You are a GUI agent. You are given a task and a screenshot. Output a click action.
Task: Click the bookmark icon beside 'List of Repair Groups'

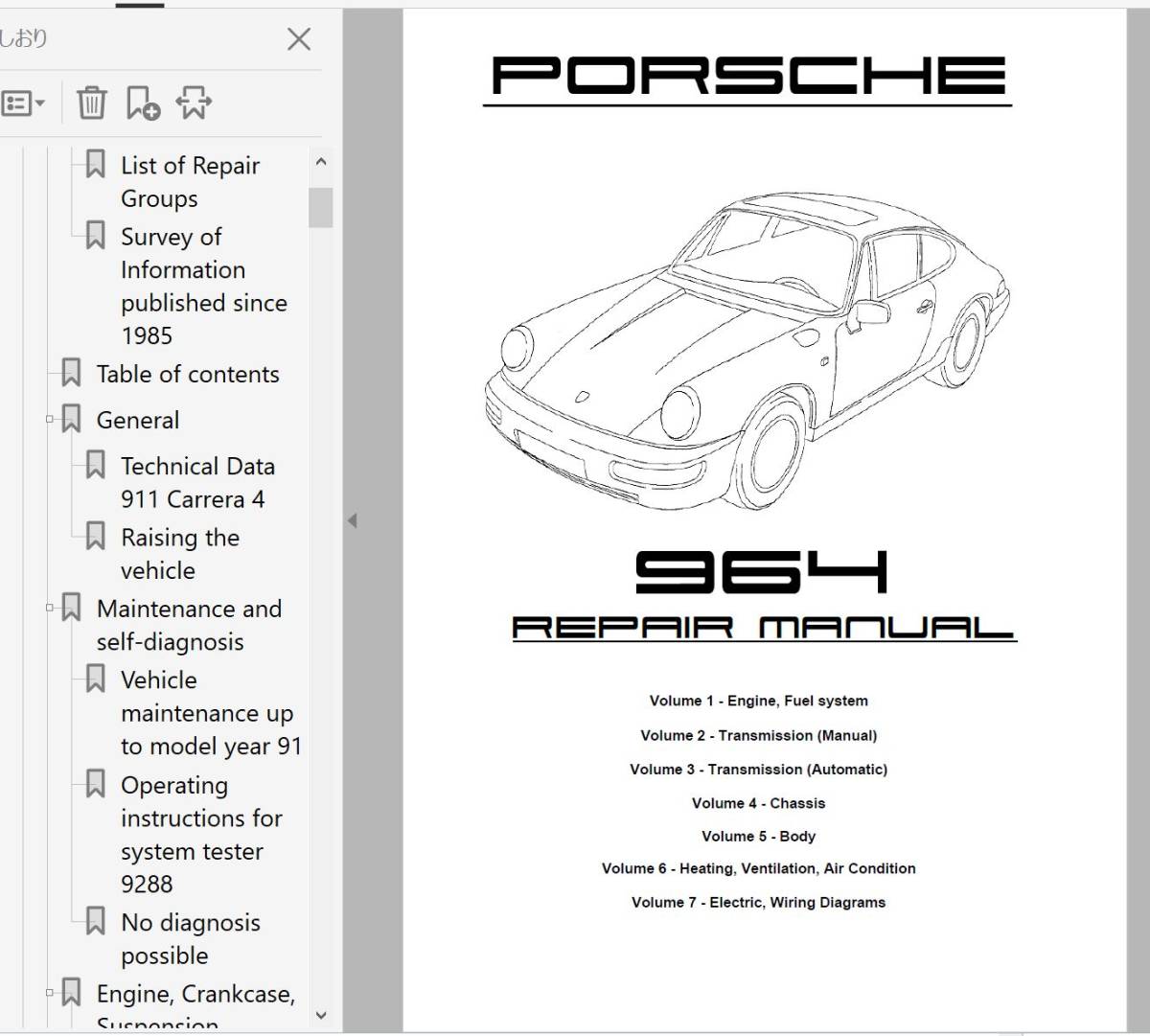pyautogui.click(x=95, y=164)
